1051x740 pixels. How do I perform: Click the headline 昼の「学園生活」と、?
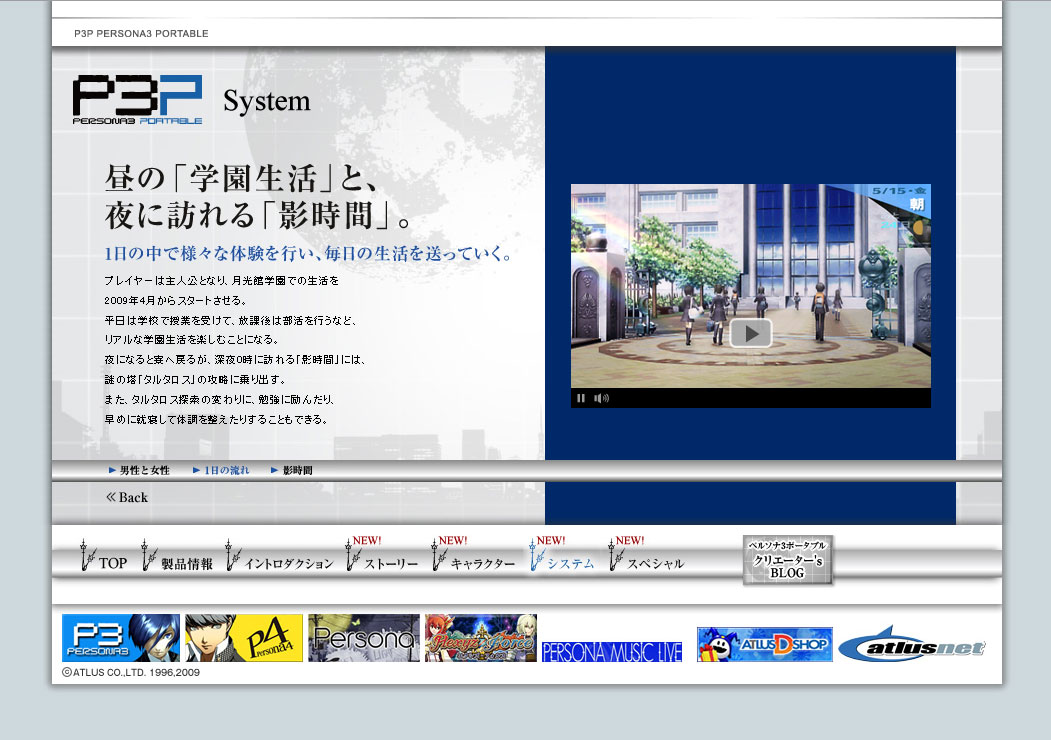242,178
